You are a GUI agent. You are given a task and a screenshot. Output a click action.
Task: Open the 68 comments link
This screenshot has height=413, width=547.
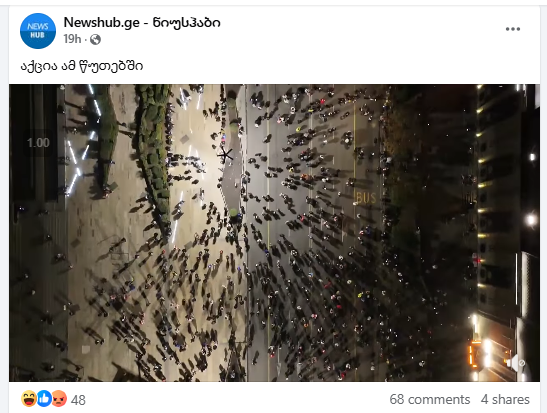(430, 399)
